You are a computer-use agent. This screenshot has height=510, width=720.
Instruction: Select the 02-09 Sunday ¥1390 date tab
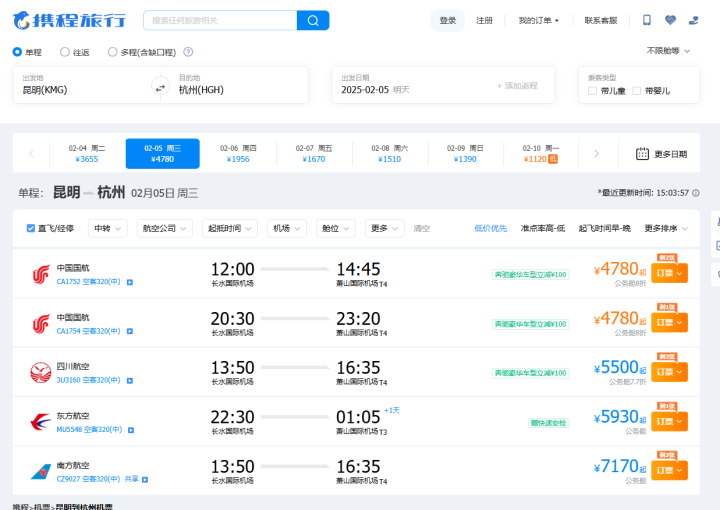click(465, 154)
